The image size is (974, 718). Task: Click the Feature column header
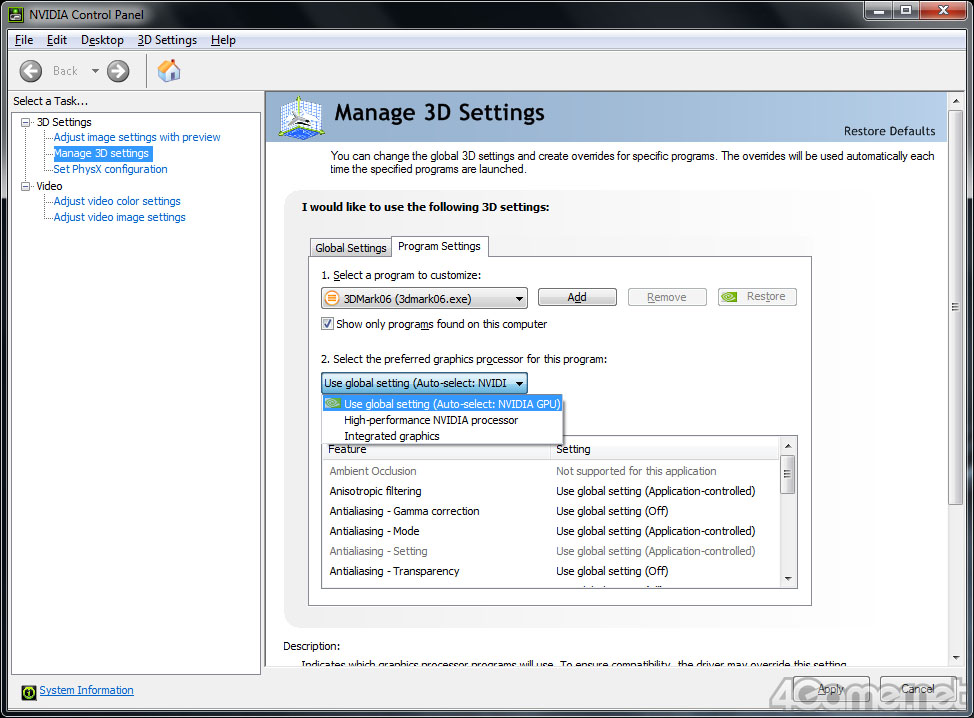pyautogui.click(x=436, y=450)
